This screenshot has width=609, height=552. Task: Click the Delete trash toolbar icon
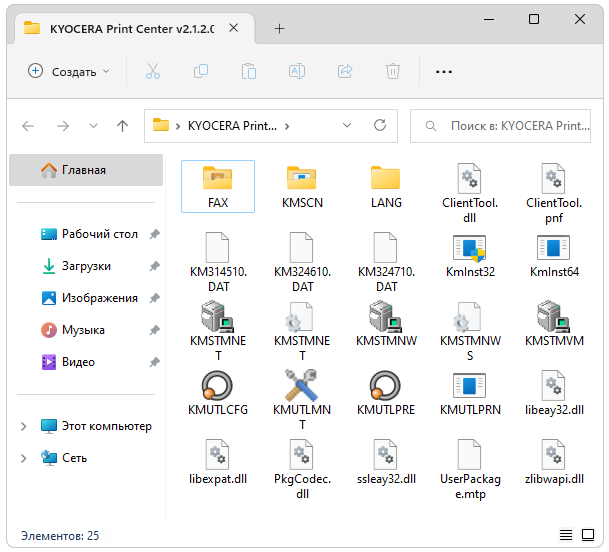tap(393, 71)
